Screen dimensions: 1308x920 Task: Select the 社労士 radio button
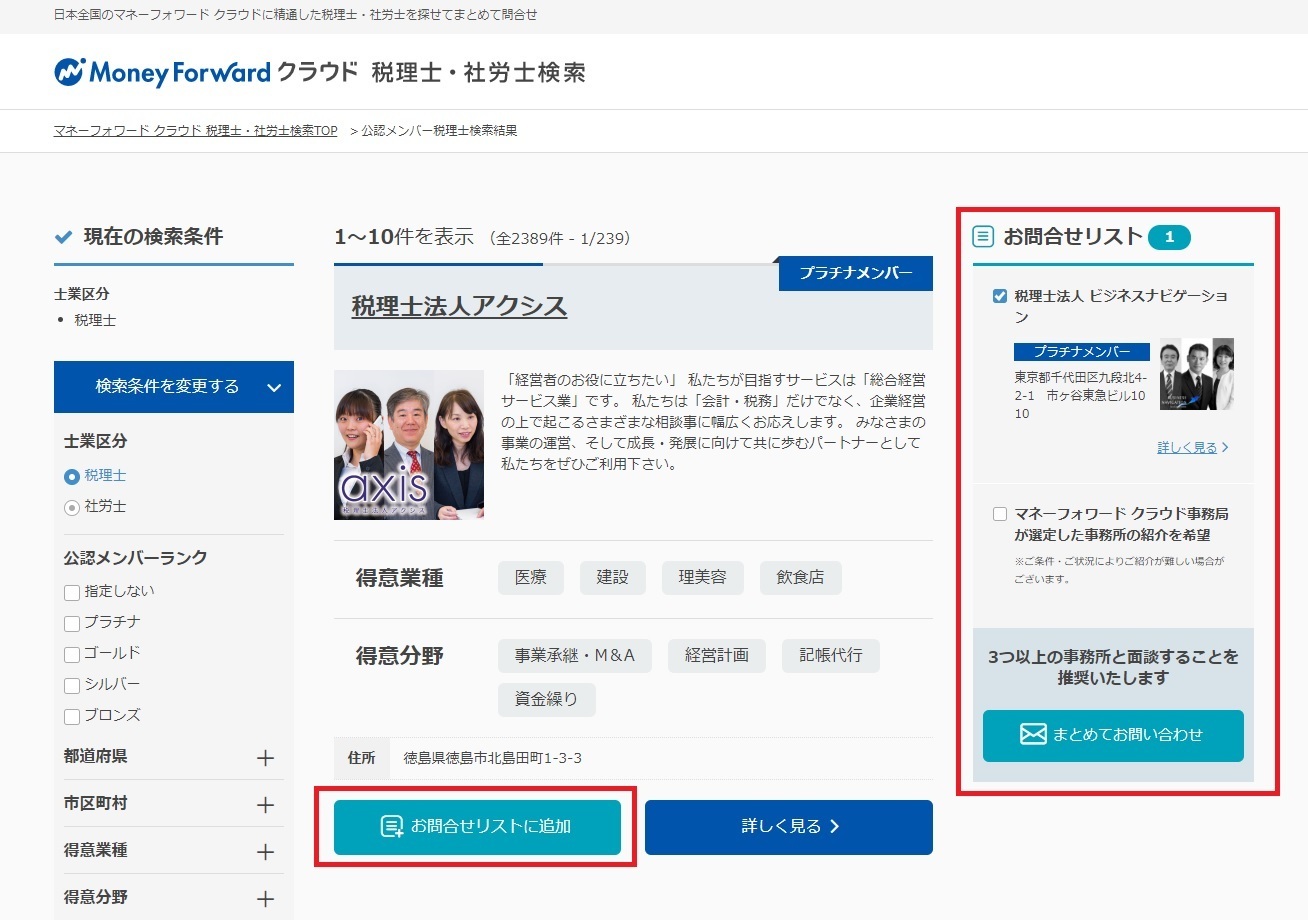coord(72,508)
